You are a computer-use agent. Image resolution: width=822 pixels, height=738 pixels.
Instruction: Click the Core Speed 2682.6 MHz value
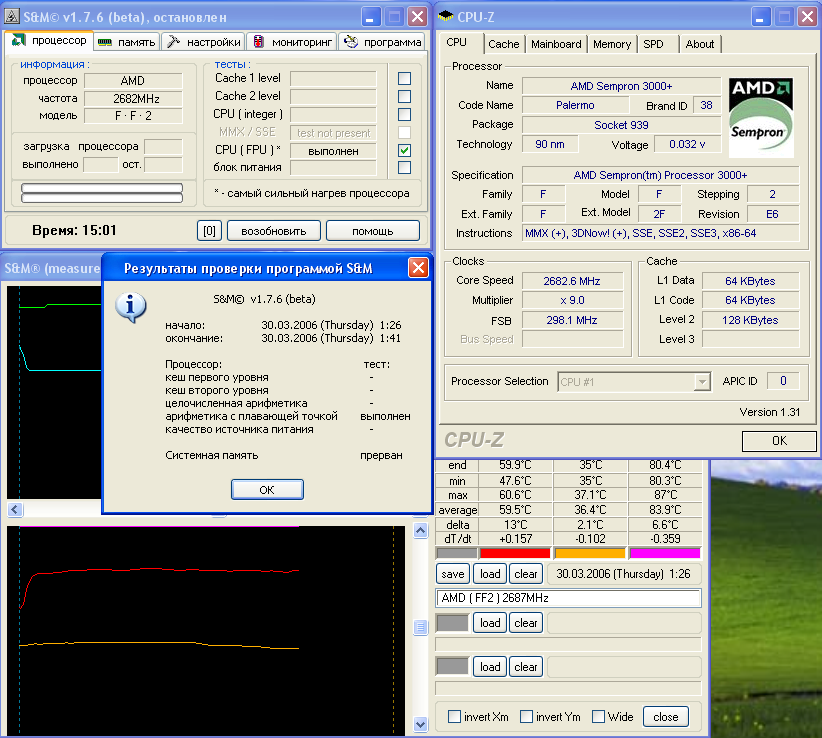click(x=572, y=281)
